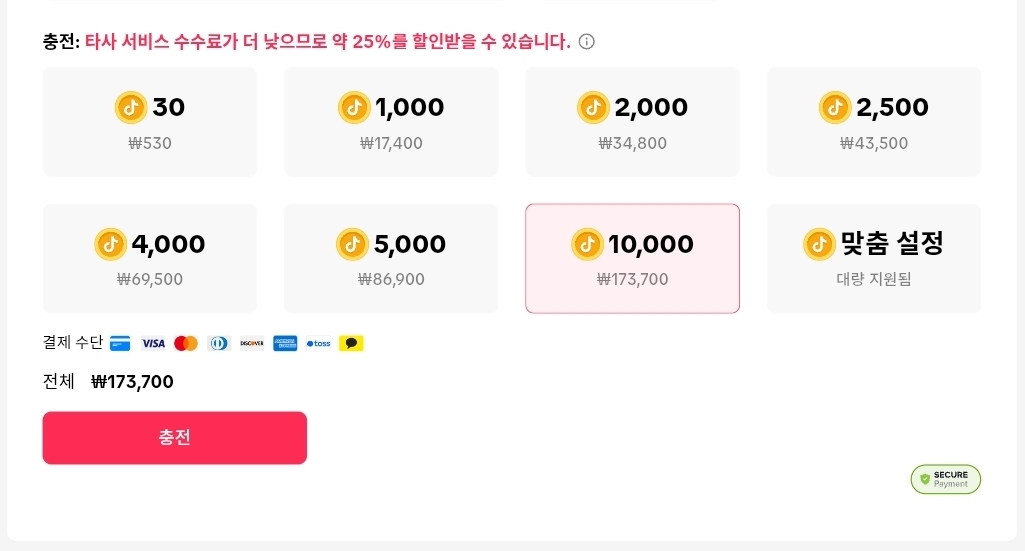
Task: Choose the 5,000 coins option
Action: coord(391,258)
